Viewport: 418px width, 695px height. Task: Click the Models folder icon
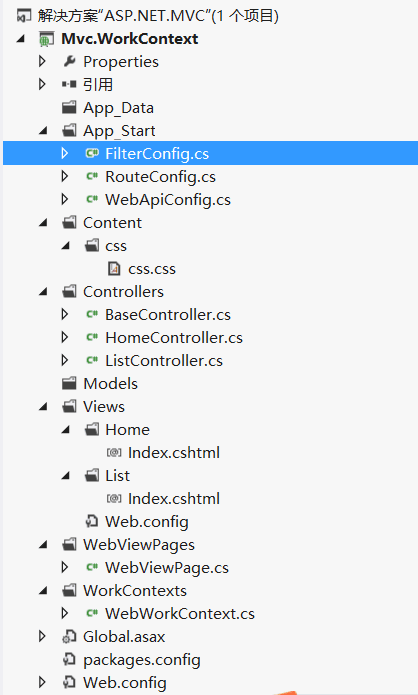pos(69,383)
